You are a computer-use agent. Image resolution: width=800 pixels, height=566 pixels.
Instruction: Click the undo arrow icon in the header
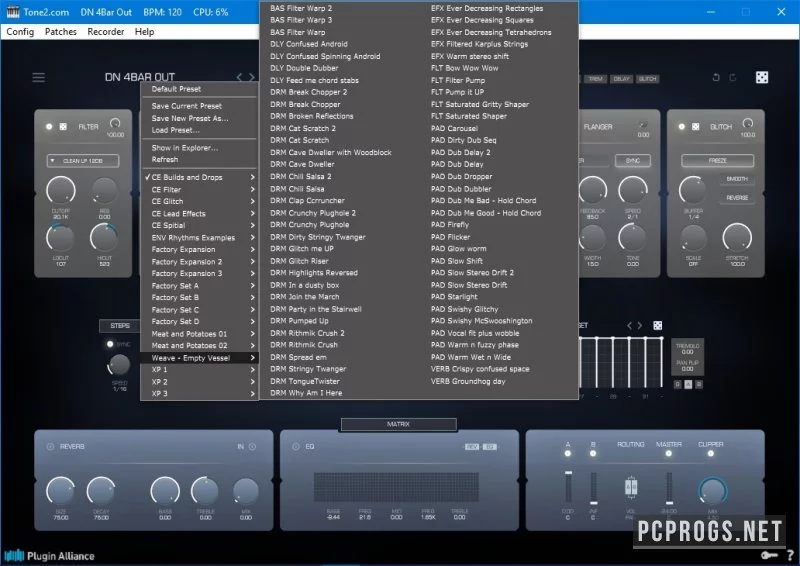tap(716, 78)
